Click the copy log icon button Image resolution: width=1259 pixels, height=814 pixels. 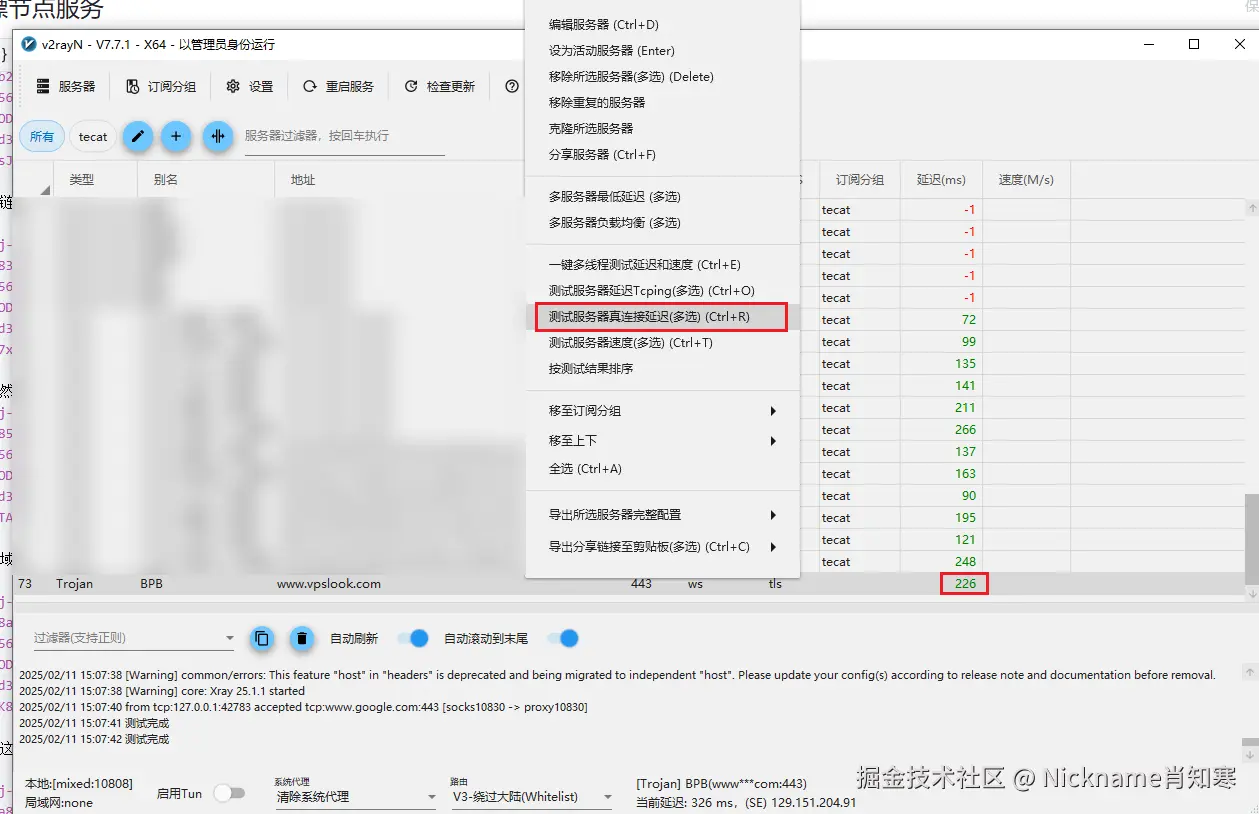coord(262,638)
